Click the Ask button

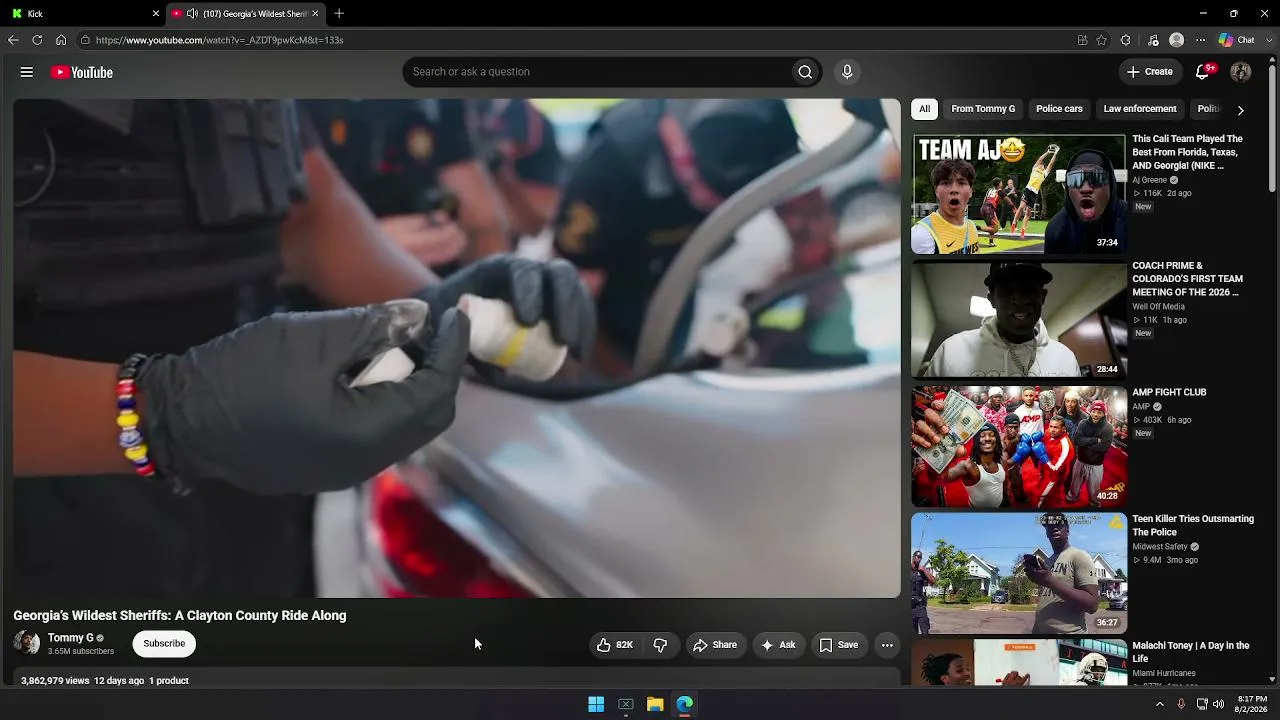(x=778, y=645)
